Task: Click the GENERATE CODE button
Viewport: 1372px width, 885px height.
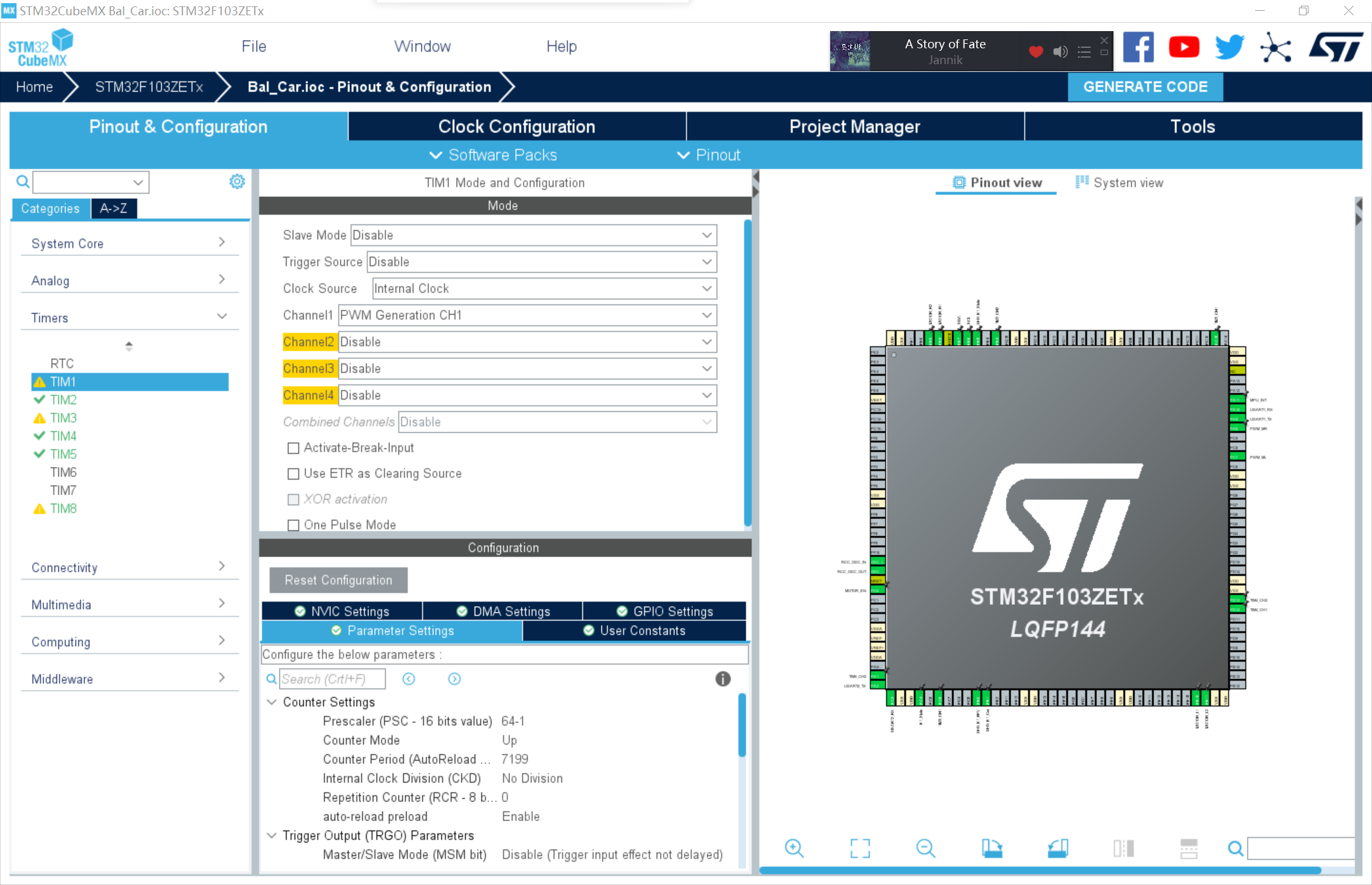Action: [1145, 87]
